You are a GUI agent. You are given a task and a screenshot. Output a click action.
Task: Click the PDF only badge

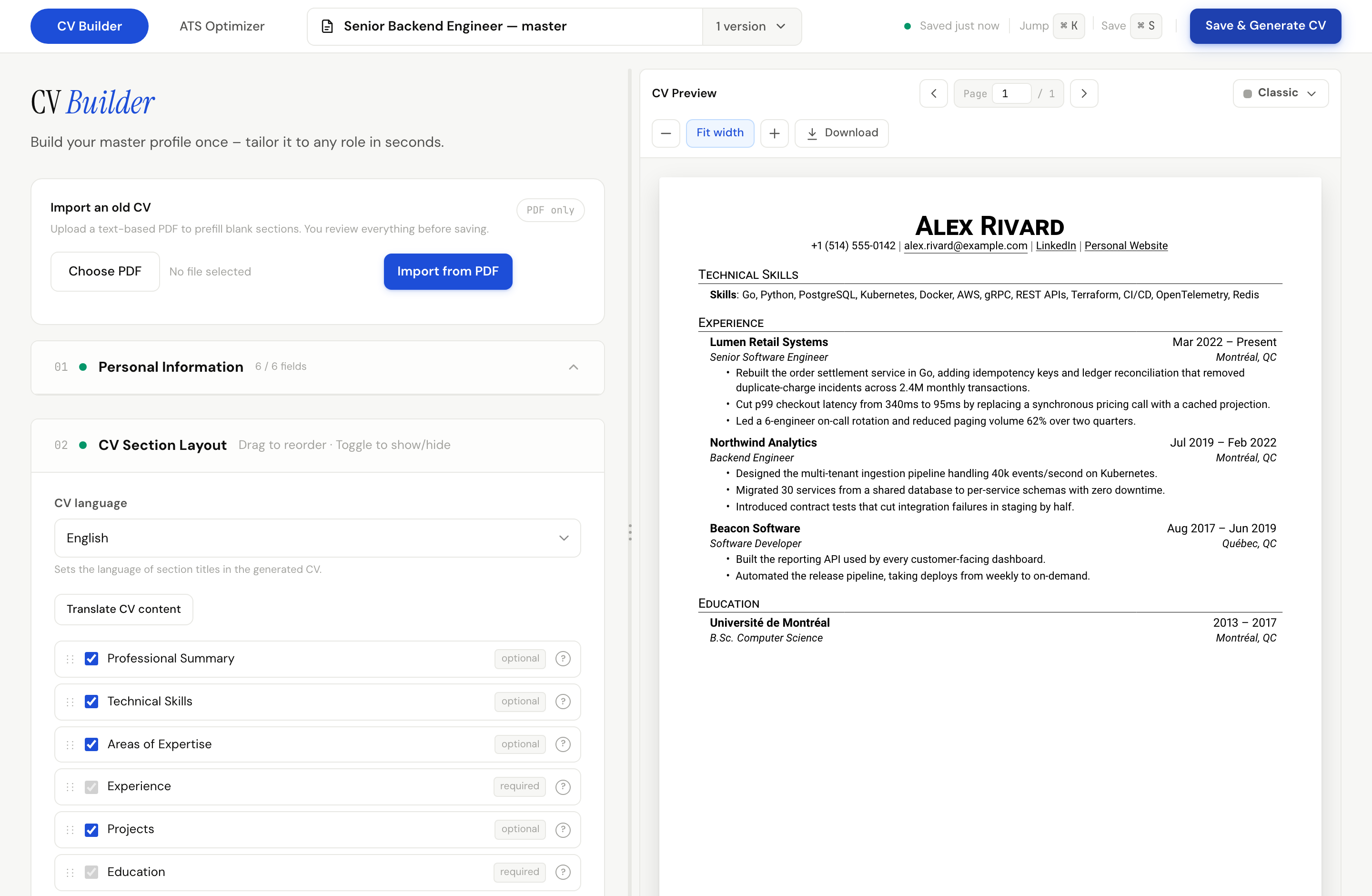click(x=550, y=211)
